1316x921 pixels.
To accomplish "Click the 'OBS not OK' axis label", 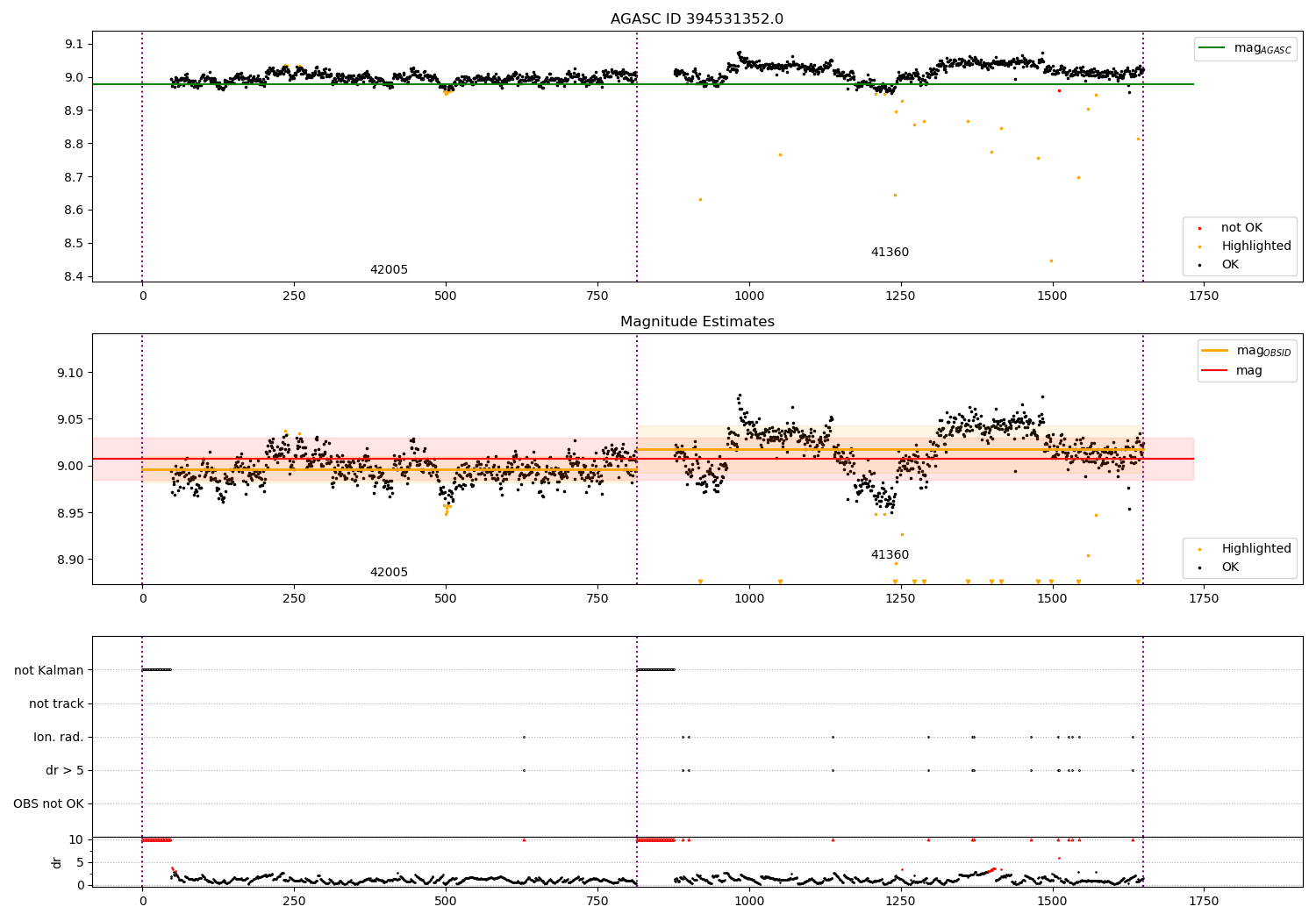I will [49, 804].
